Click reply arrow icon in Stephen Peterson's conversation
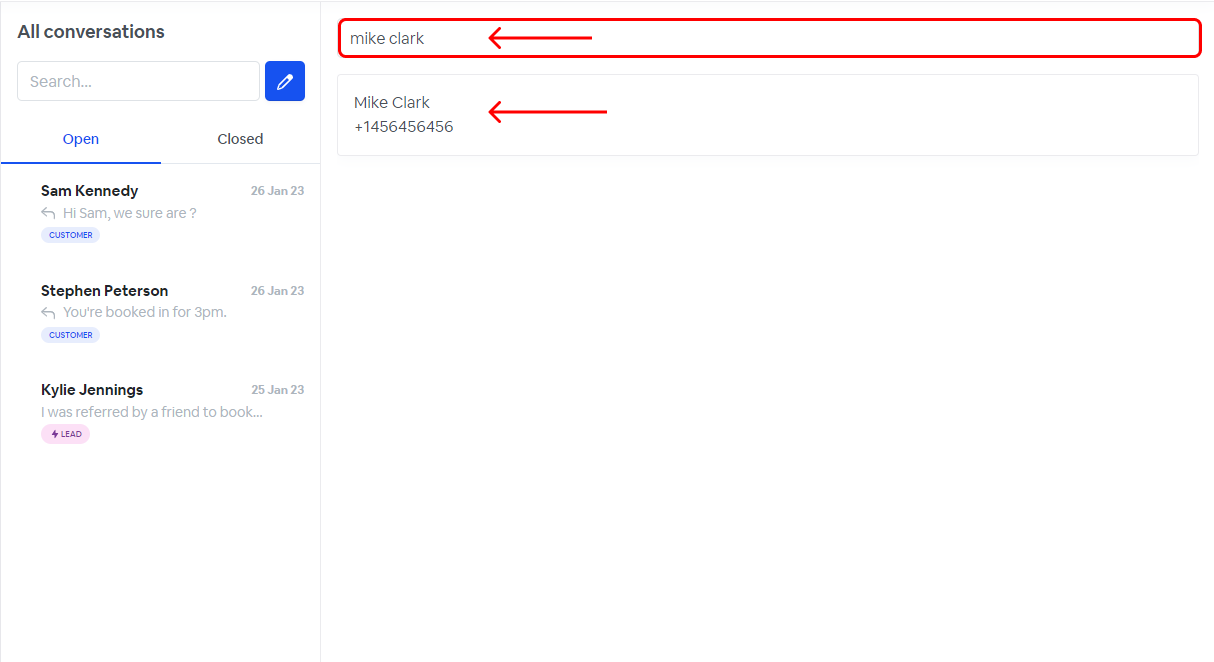Image resolution: width=1214 pixels, height=662 pixels. 48,313
